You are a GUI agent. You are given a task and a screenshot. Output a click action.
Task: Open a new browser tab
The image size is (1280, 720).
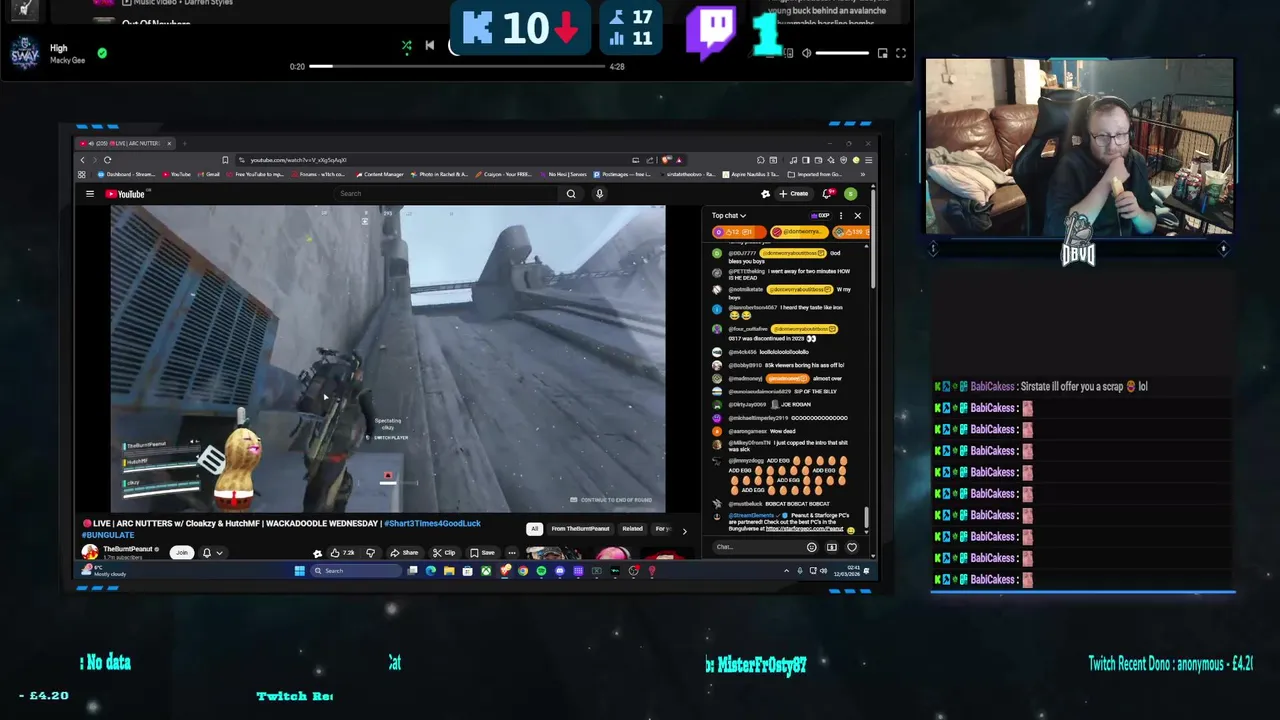point(184,144)
